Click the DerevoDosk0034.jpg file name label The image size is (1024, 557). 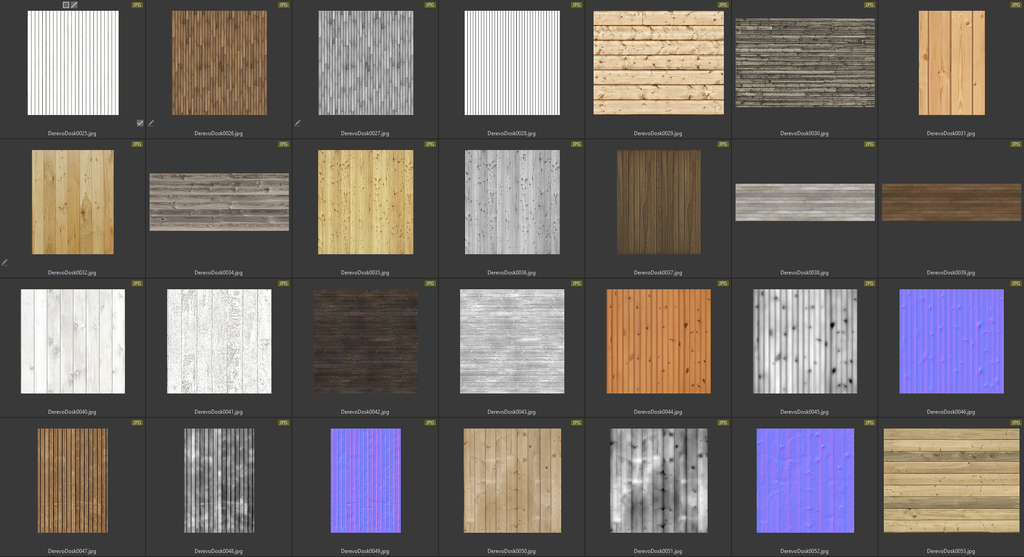point(219,272)
